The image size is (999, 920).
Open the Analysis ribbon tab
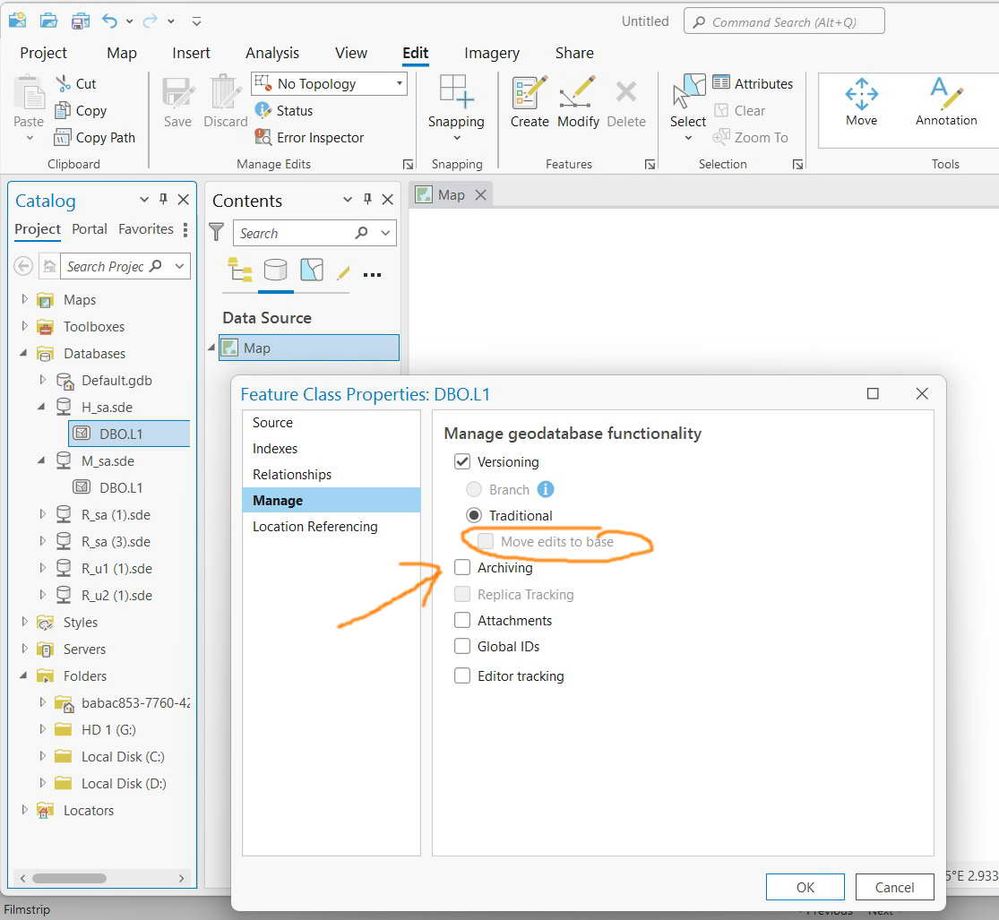[272, 53]
